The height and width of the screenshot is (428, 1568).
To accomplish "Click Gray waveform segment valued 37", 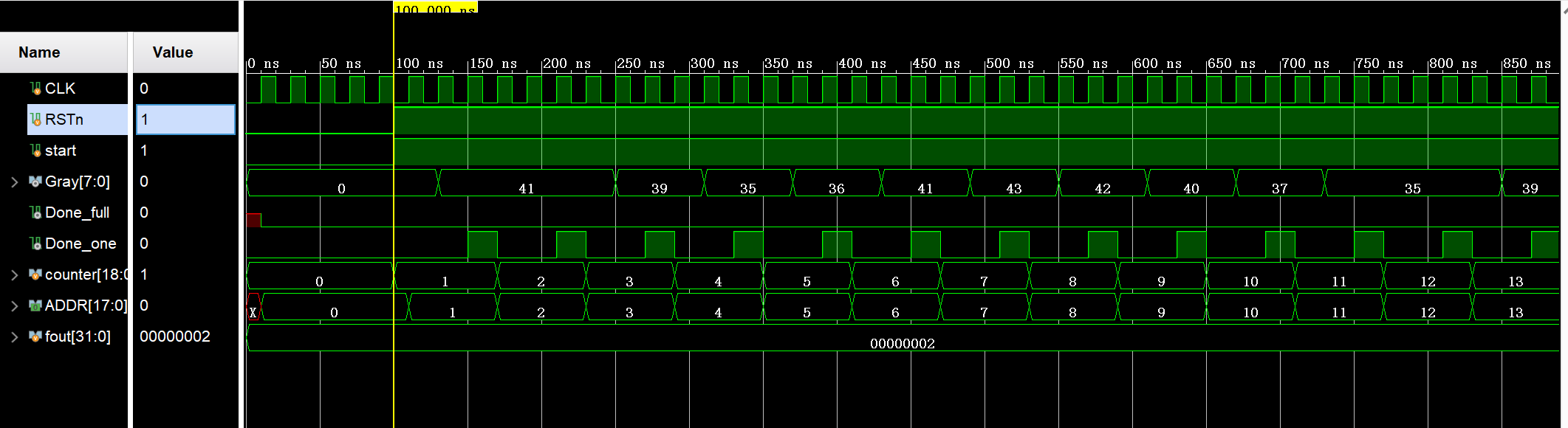I will coord(1280,183).
